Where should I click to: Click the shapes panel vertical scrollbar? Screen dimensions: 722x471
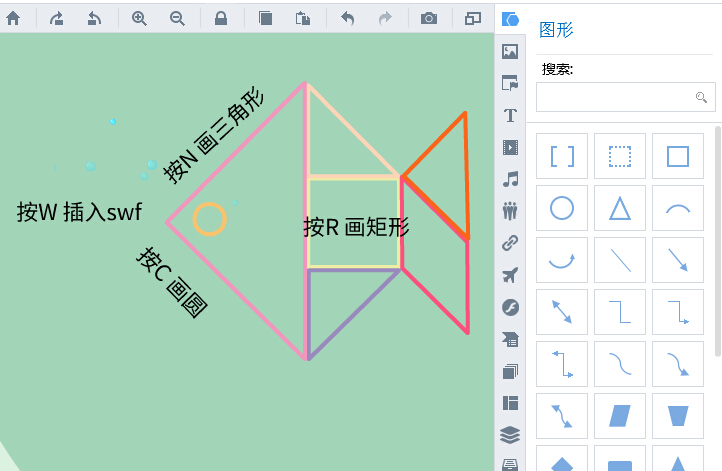click(x=717, y=241)
